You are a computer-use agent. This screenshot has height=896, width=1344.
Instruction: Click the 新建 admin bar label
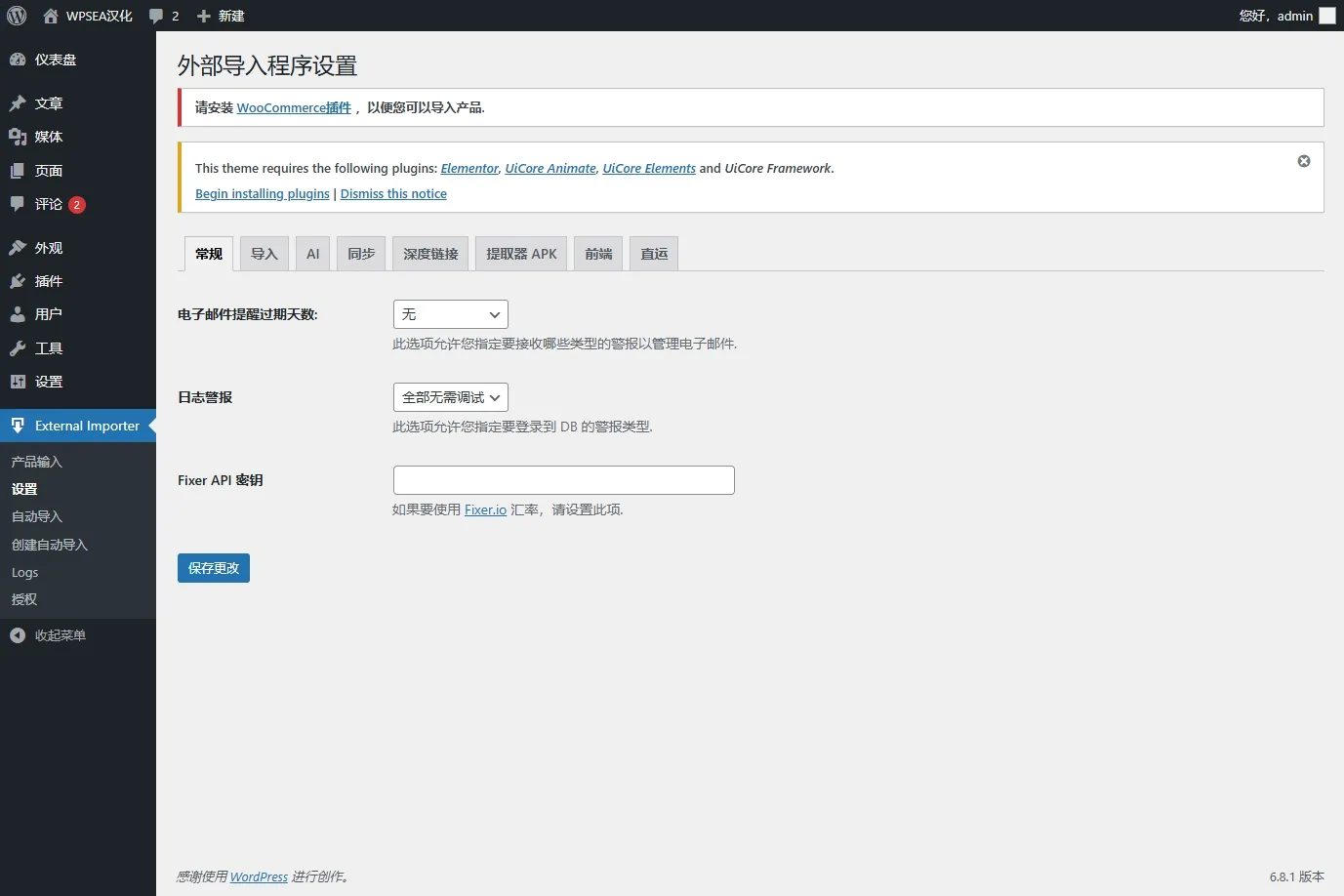click(x=231, y=16)
